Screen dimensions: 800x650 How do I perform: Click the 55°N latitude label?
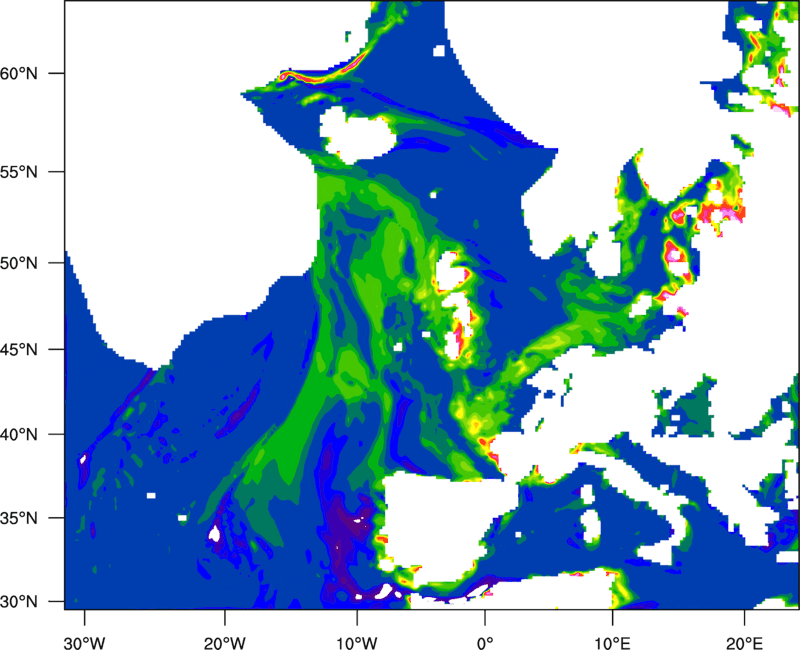coord(19,172)
